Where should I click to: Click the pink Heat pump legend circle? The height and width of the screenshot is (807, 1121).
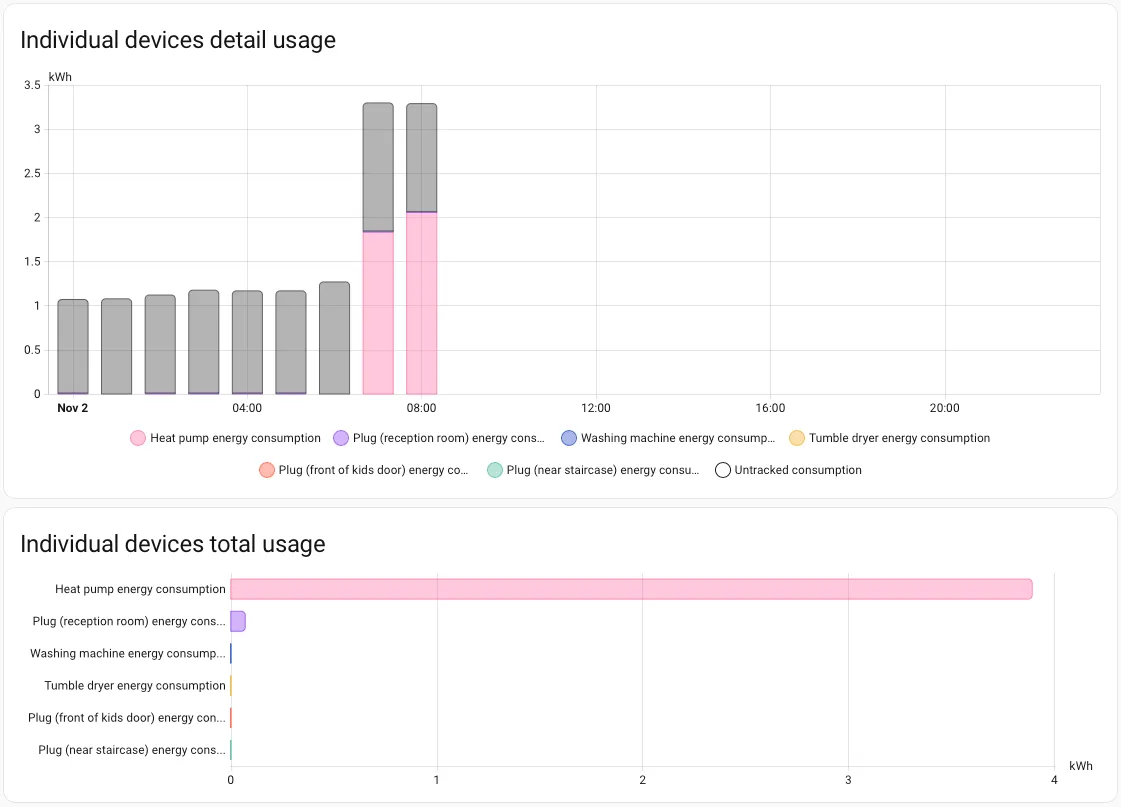(x=138, y=438)
